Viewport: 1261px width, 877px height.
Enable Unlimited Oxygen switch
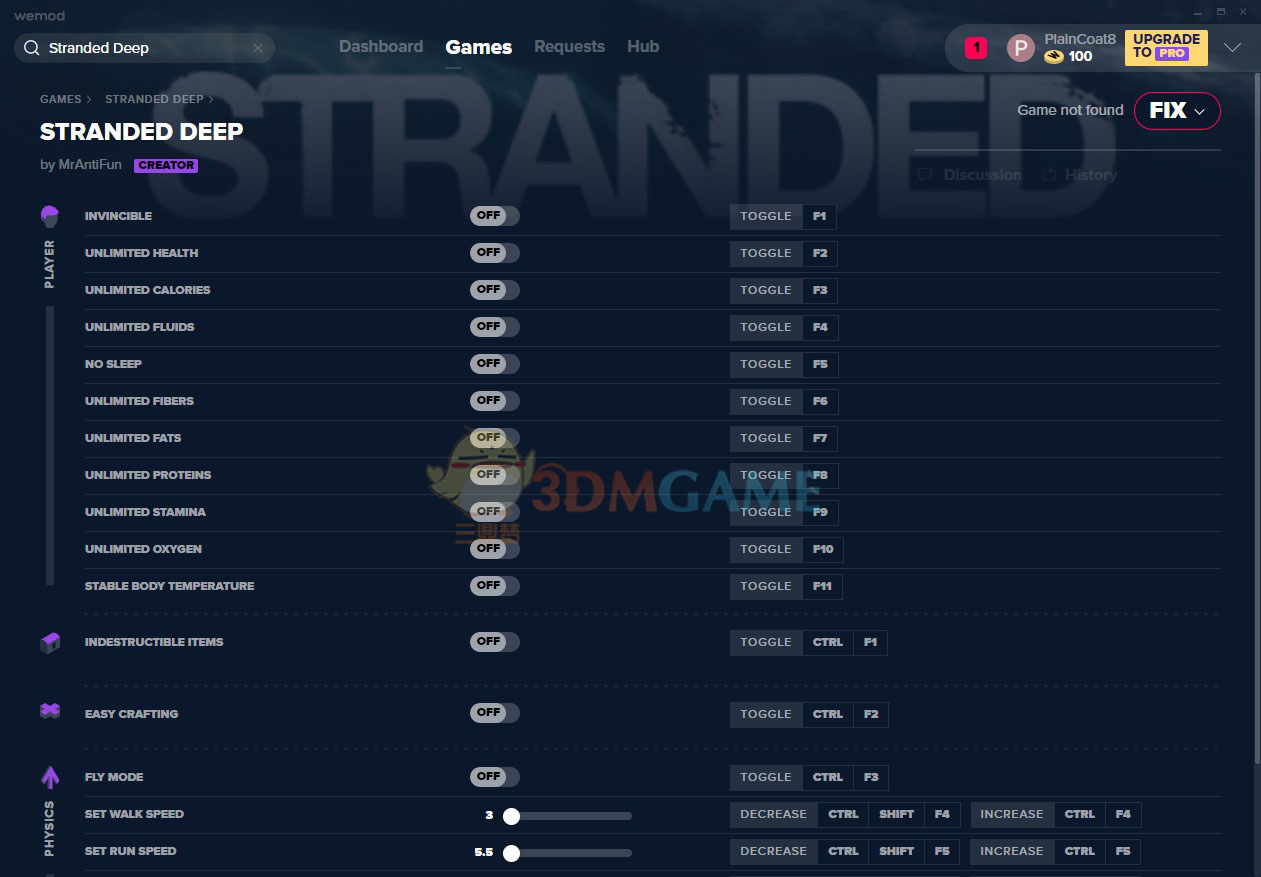(x=495, y=549)
